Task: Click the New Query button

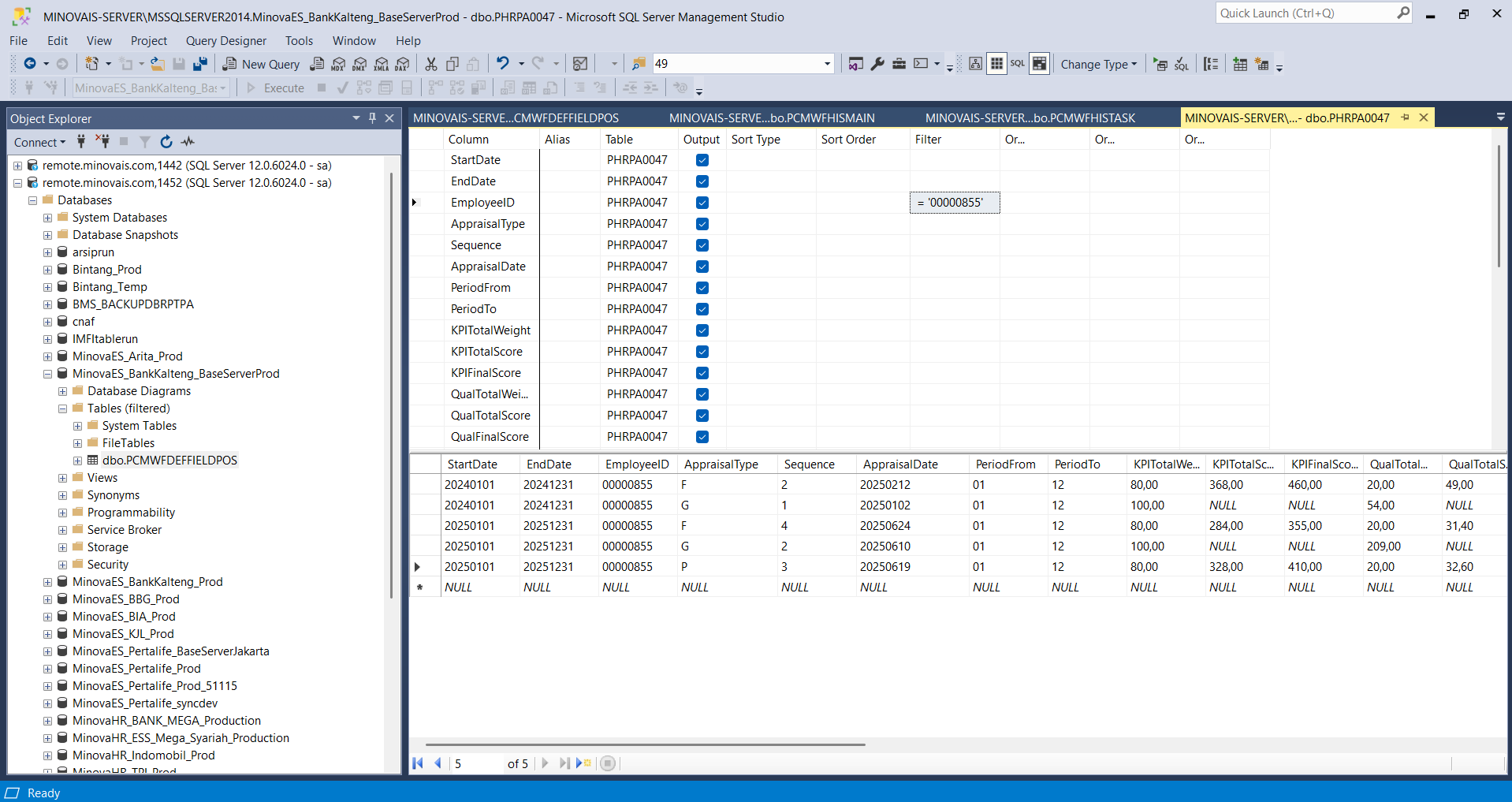Action: coord(262,64)
